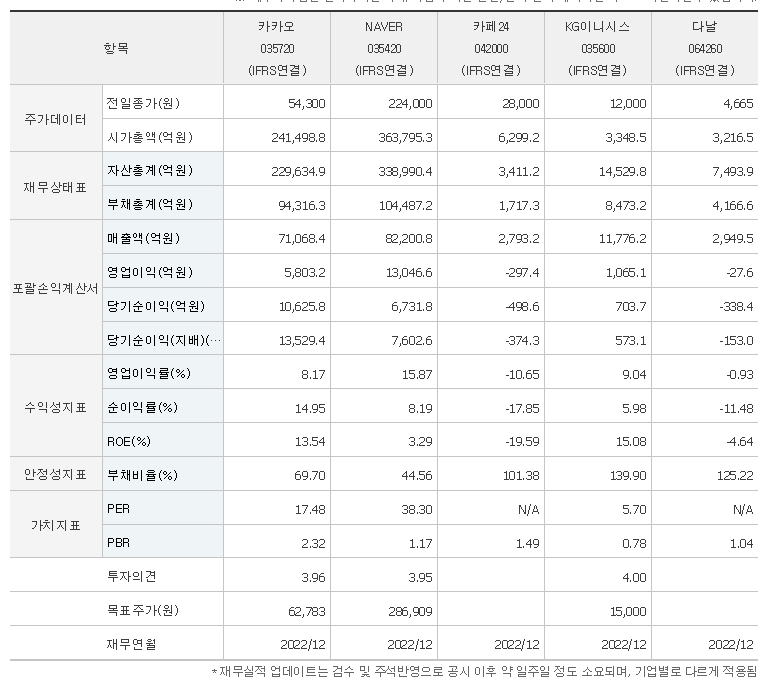Click the PBR row label
Image resolution: width=766 pixels, height=680 pixels.
click(118, 543)
